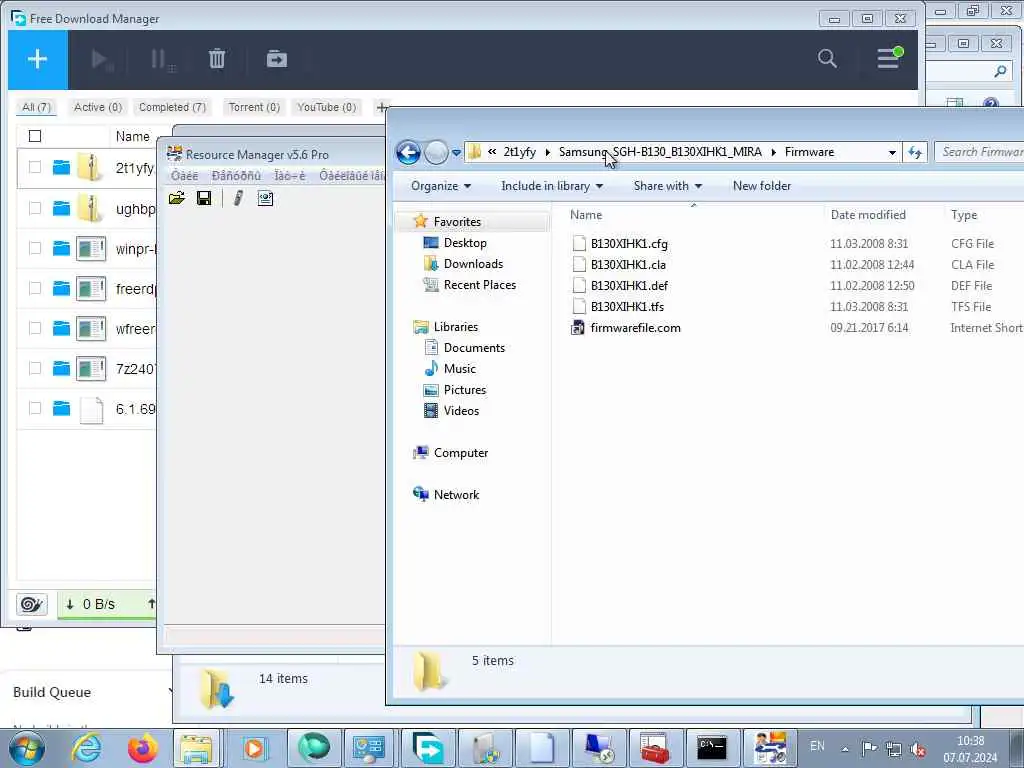Open the recent pages dropdown arrow
Viewport: 1024px width, 768px height.
pos(456,153)
